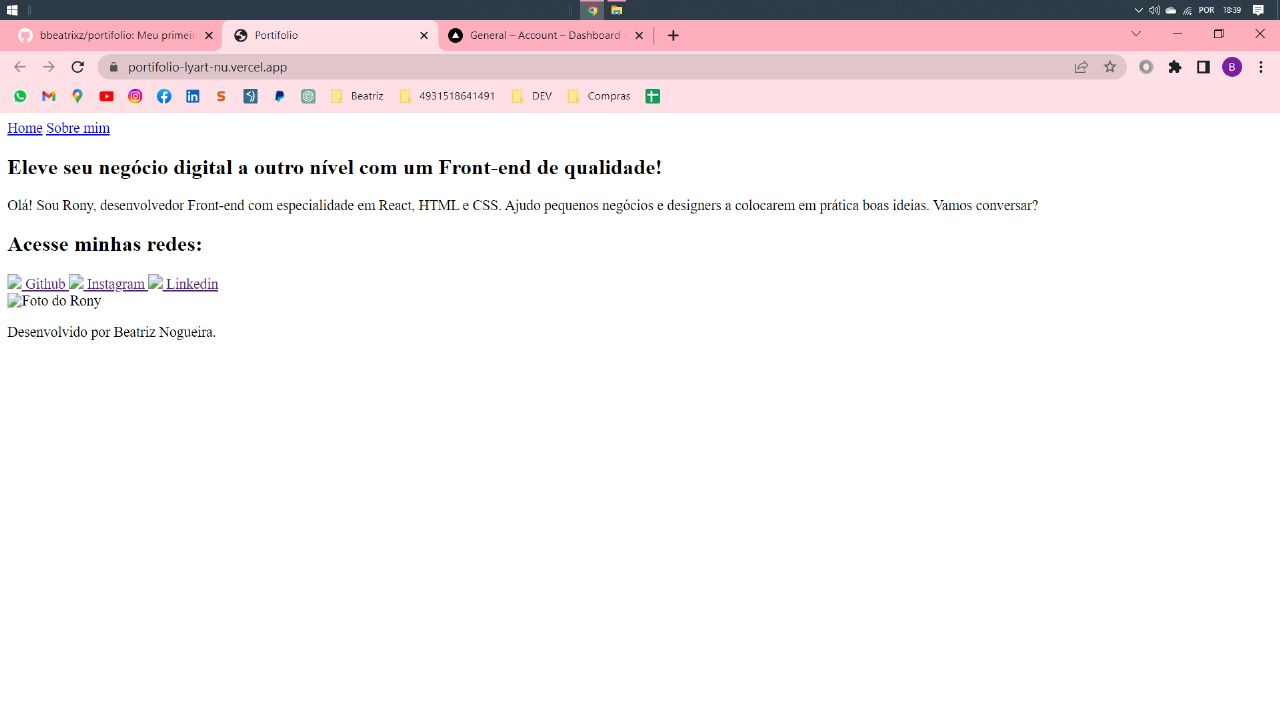
Task: Open the dark blue square bookmark icon
Action: [x=250, y=96]
